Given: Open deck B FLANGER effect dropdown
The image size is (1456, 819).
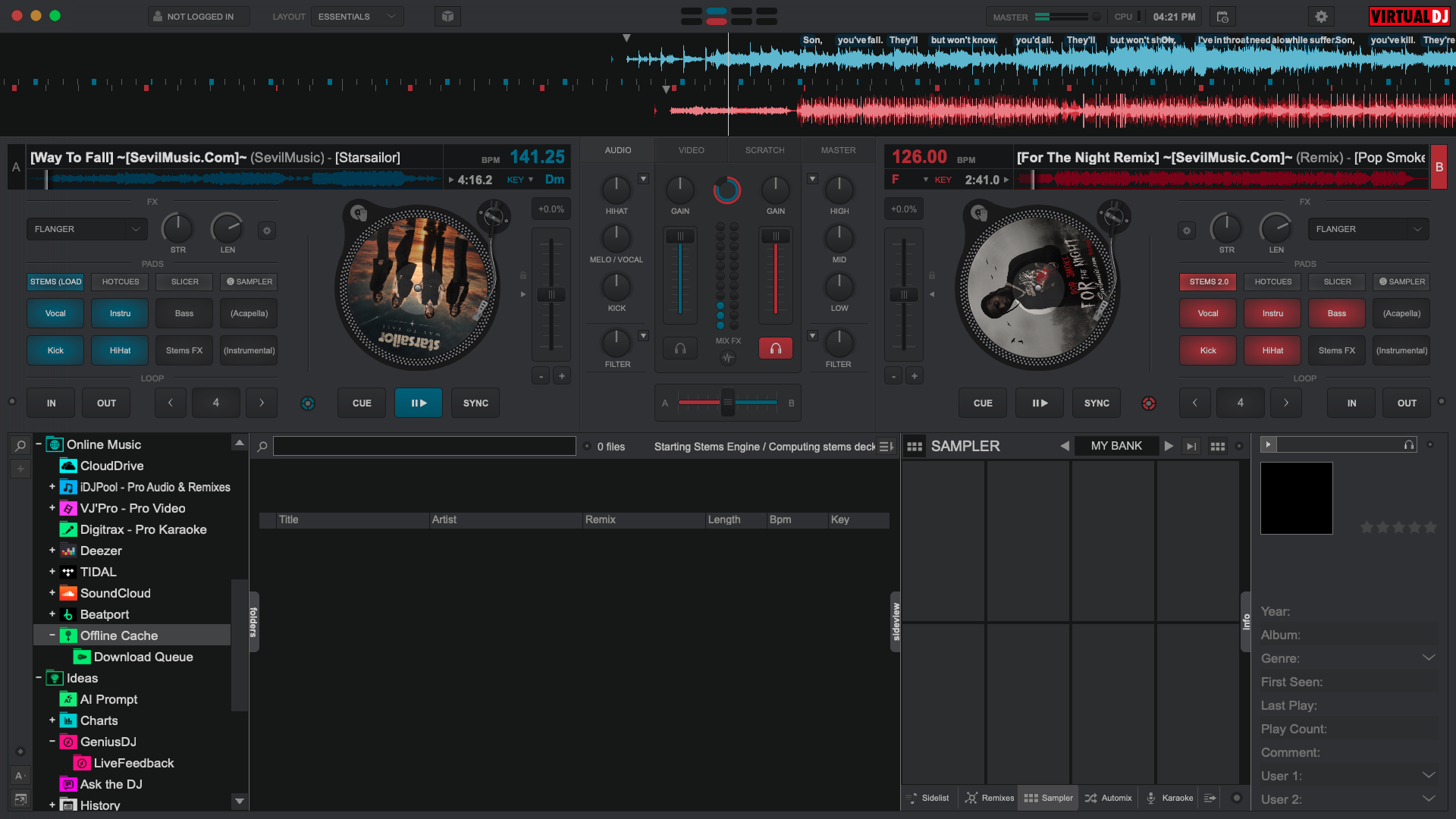Looking at the screenshot, I should click(x=1368, y=229).
